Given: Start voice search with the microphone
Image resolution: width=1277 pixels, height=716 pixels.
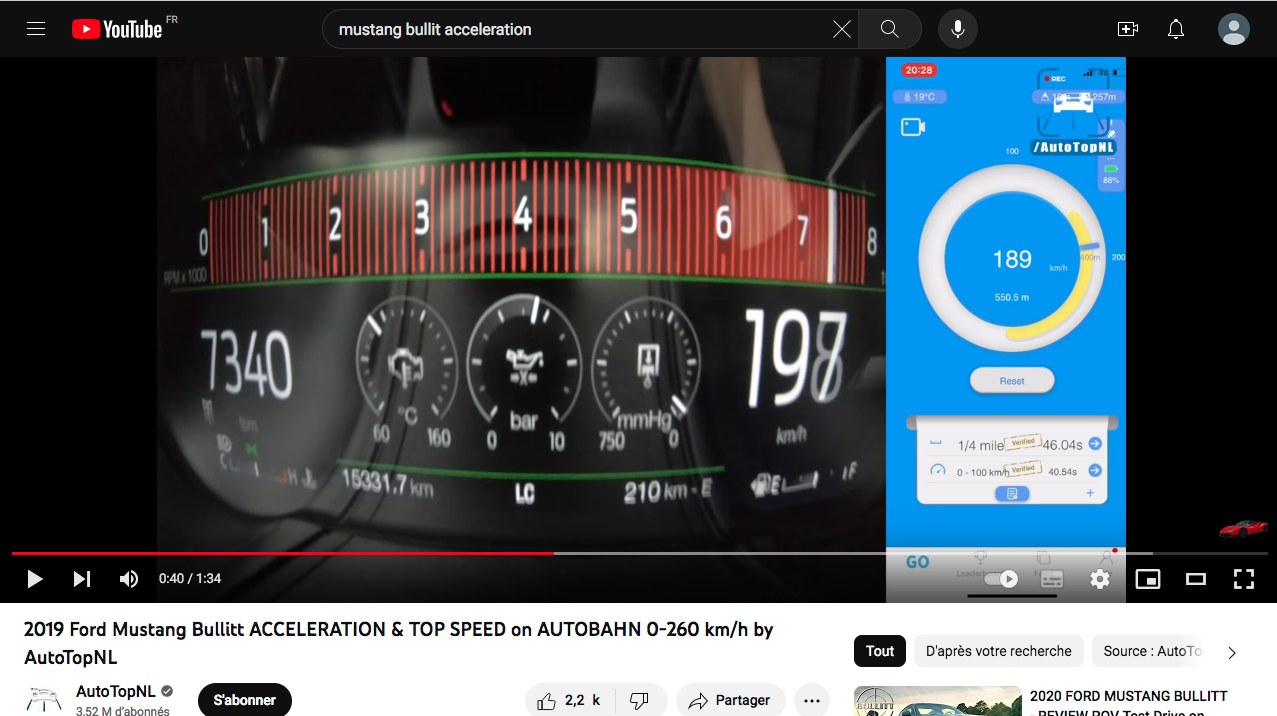Looking at the screenshot, I should point(957,29).
